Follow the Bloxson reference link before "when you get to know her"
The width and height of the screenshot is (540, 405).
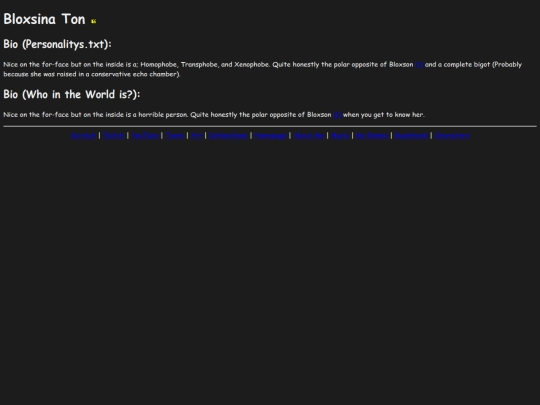(x=337, y=115)
